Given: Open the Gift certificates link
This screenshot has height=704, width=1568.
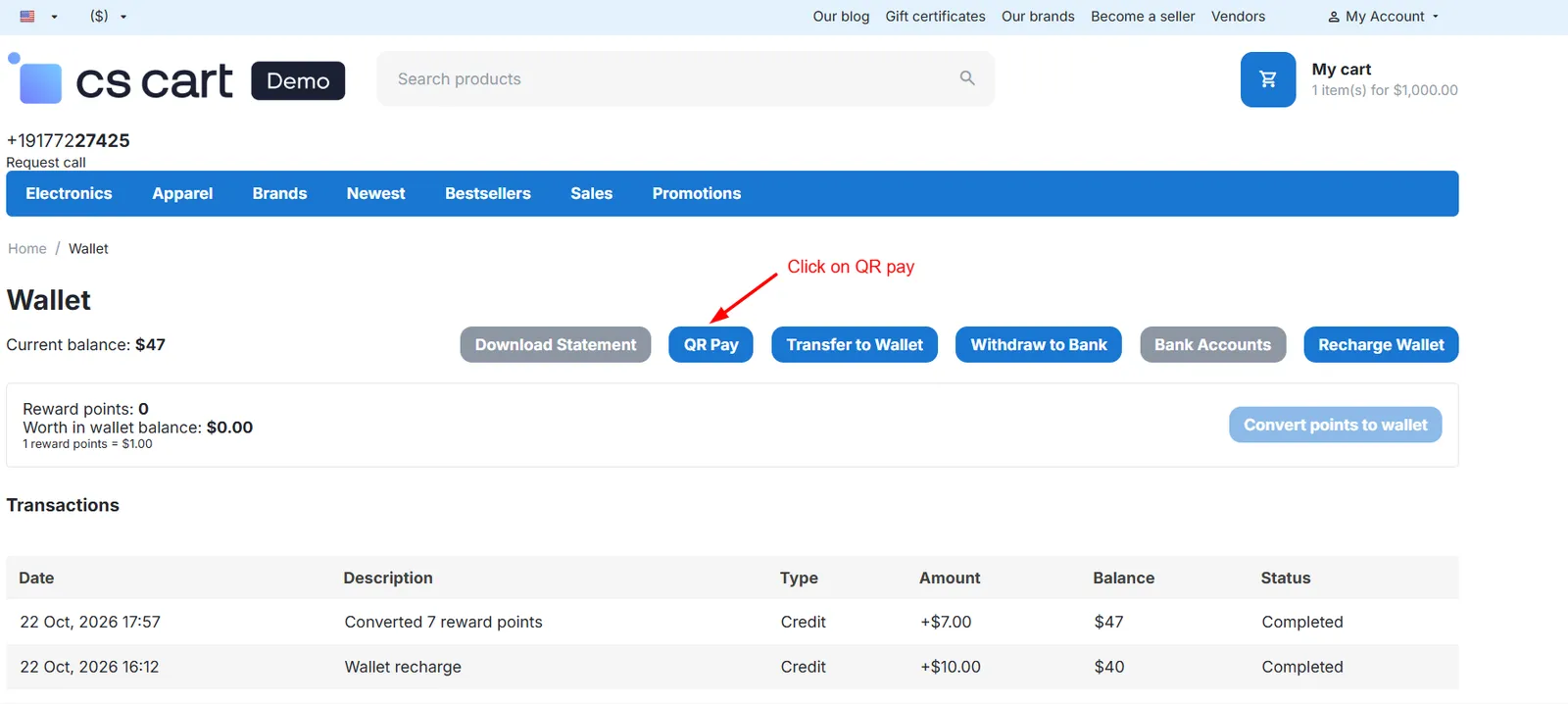Looking at the screenshot, I should pos(935,17).
